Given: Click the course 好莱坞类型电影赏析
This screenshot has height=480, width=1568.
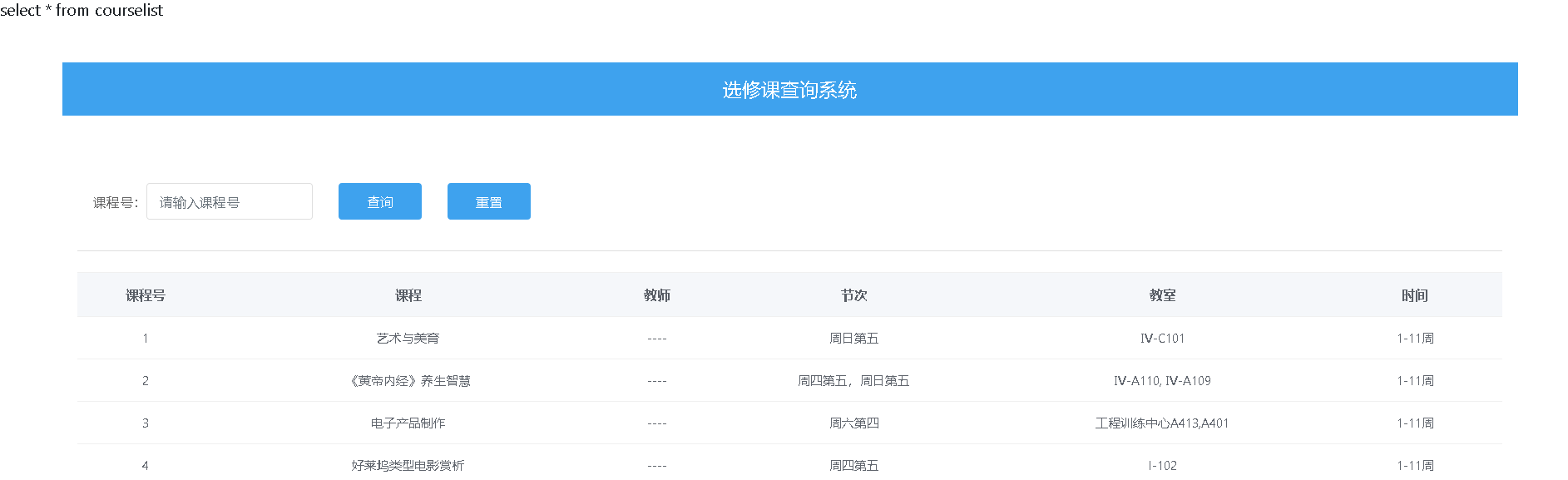Looking at the screenshot, I should click(x=408, y=466).
